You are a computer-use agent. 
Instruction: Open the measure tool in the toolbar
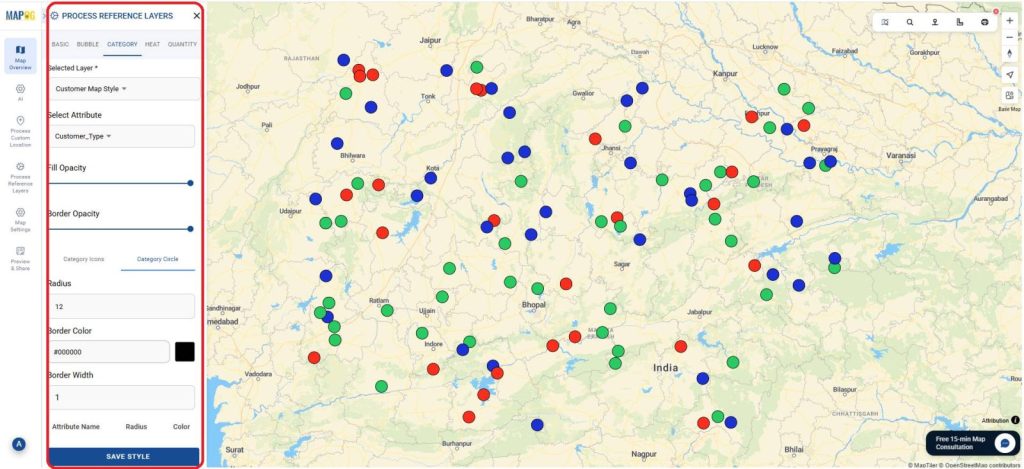pyautogui.click(x=959, y=22)
